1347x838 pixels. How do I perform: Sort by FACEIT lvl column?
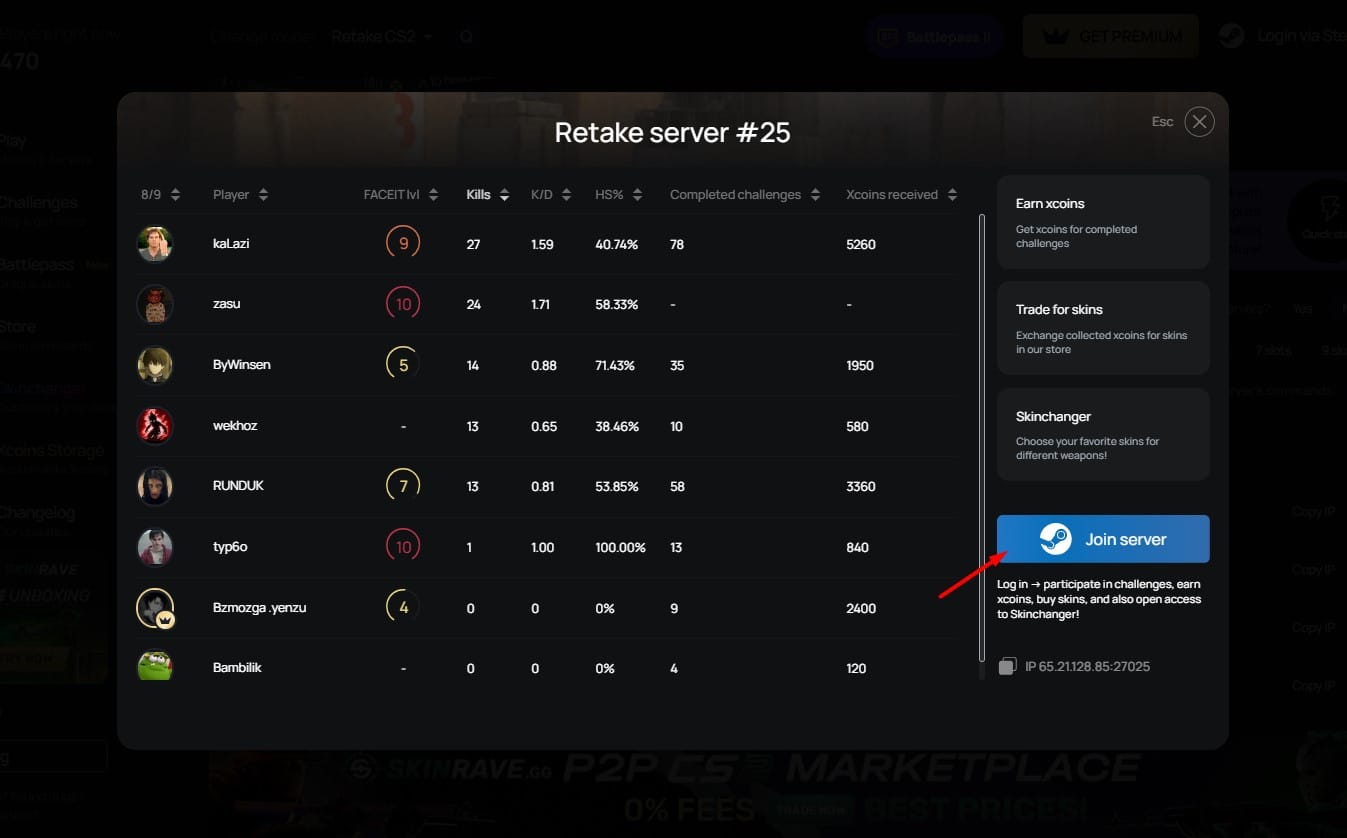click(x=401, y=195)
